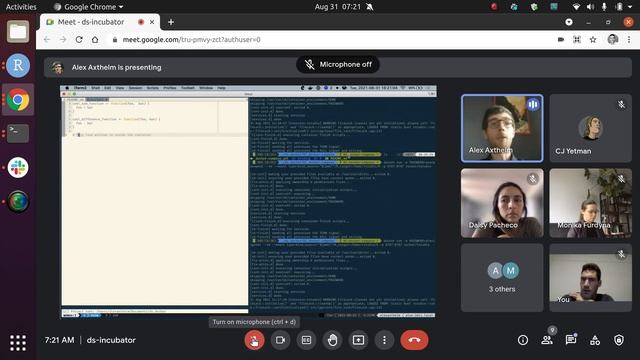Open the clock and notifications panel
Screen dimensions: 640x360
(x=344, y=7)
